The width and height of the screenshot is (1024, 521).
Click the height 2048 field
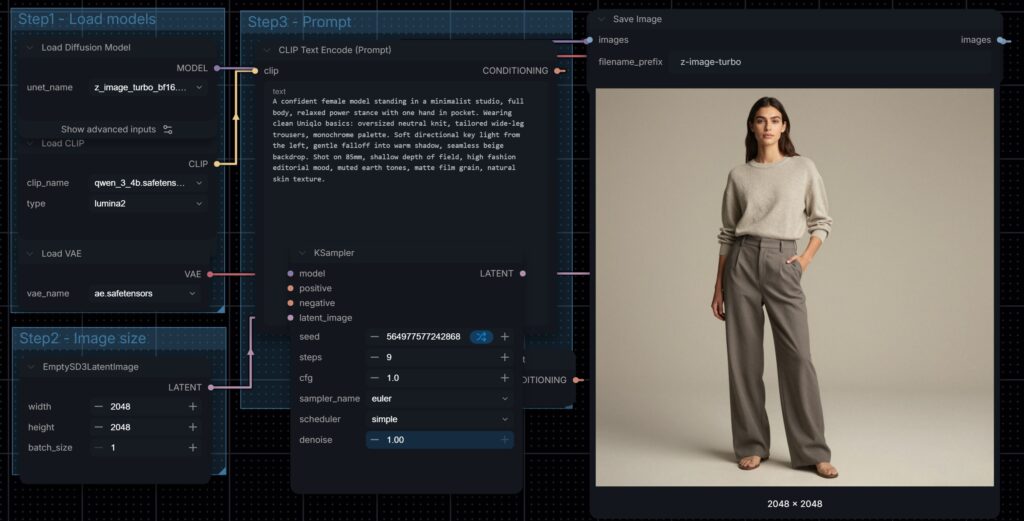pyautogui.click(x=146, y=428)
